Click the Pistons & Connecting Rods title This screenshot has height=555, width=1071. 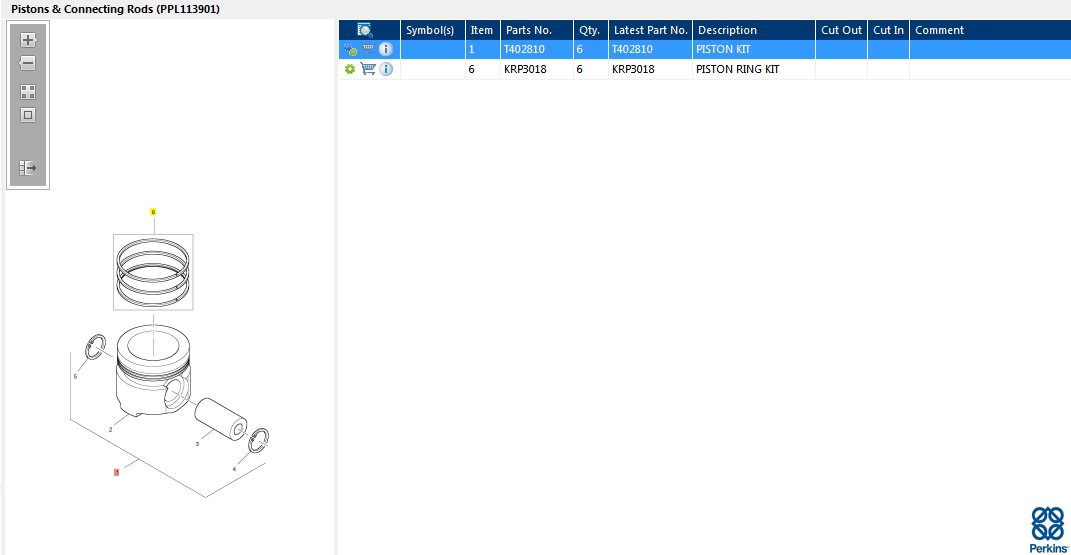(x=115, y=10)
